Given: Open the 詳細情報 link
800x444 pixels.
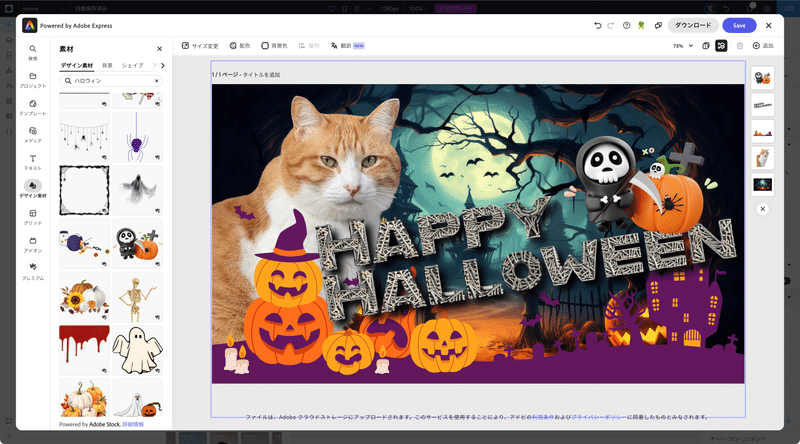Looking at the screenshot, I should [133, 424].
